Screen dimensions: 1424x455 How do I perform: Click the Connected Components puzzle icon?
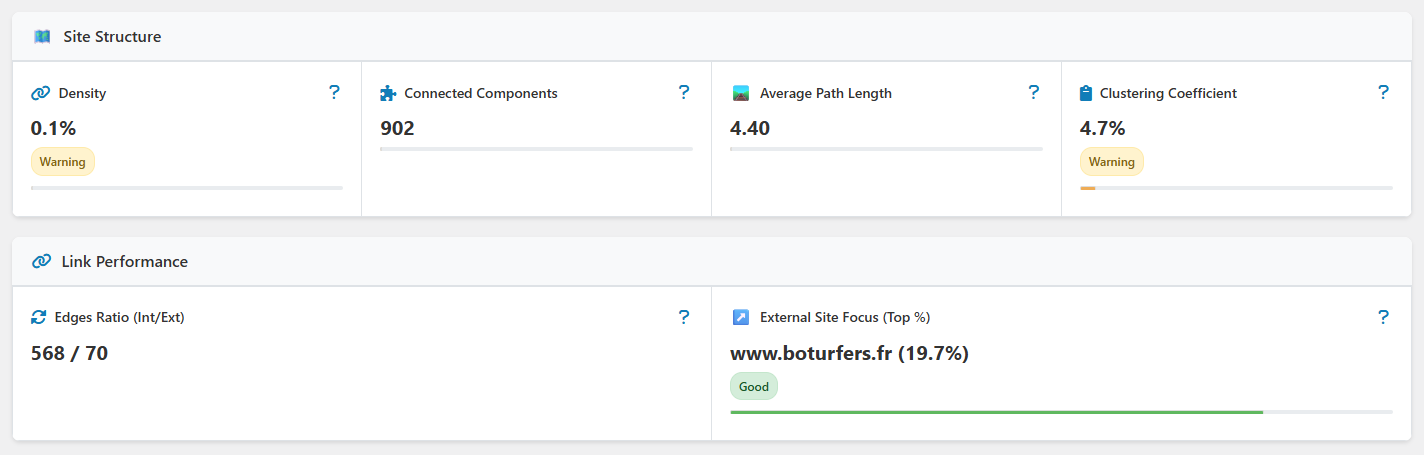[388, 93]
